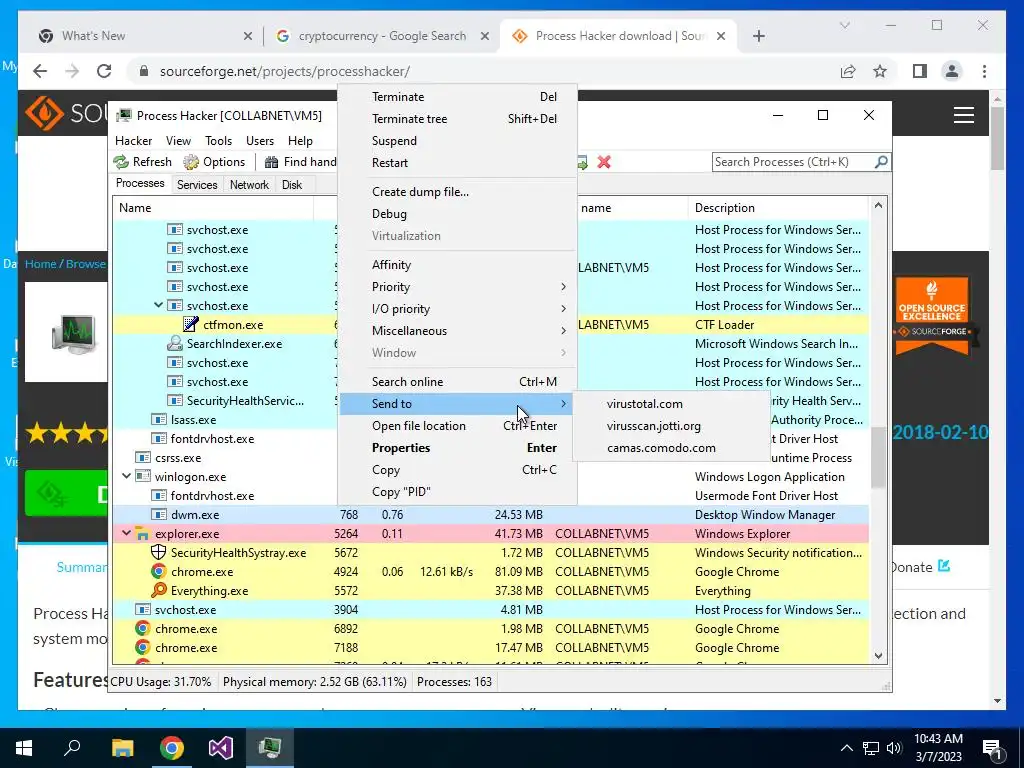
Task: Open the Hacker menu
Action: [x=133, y=140]
